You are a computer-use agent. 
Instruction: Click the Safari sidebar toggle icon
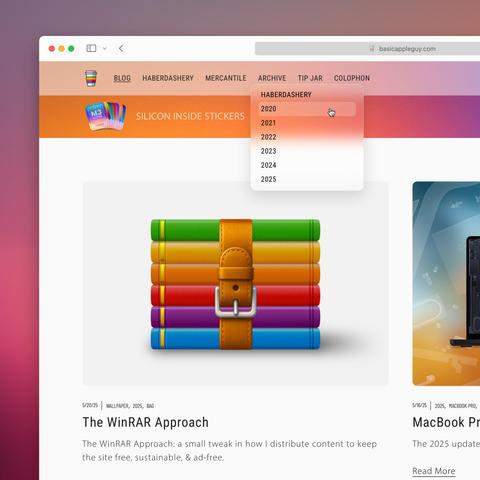(x=91, y=48)
